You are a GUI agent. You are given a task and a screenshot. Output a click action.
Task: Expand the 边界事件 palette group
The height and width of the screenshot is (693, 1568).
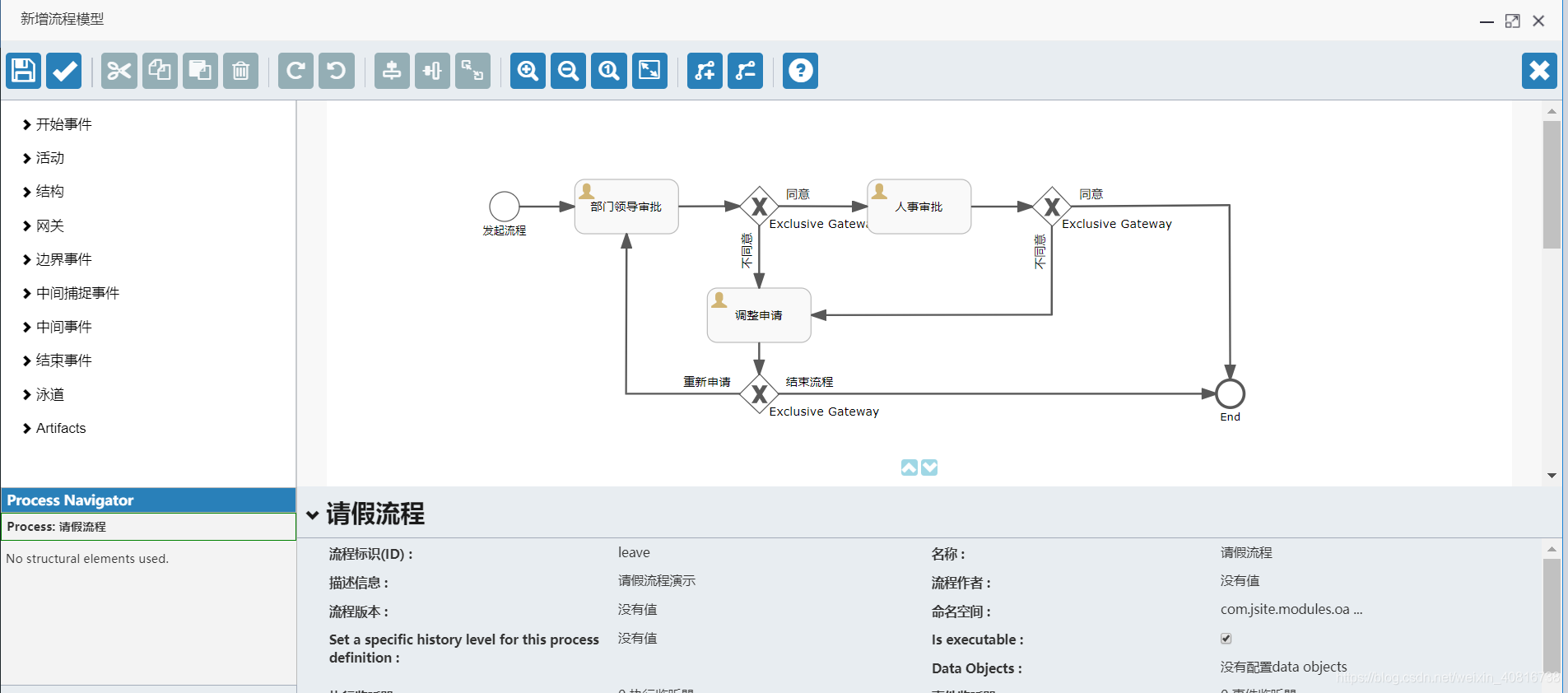point(57,259)
